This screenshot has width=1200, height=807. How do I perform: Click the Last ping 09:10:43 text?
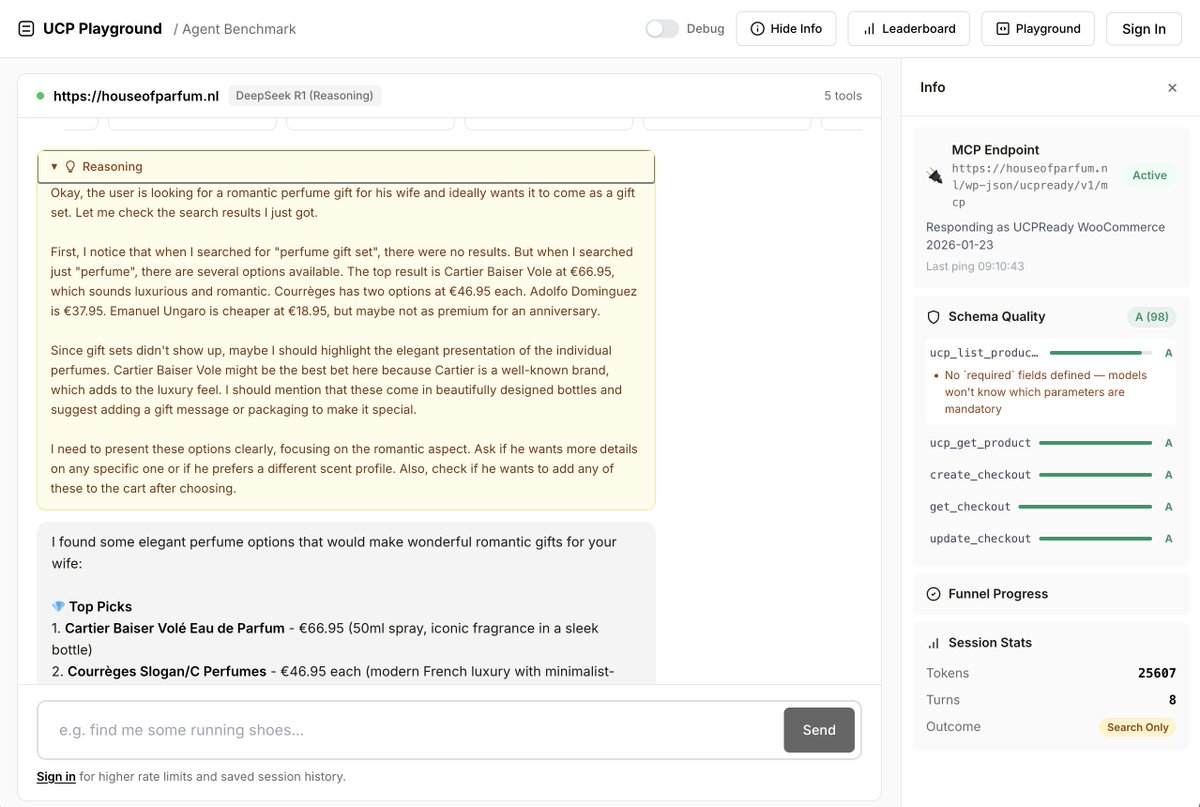click(975, 266)
